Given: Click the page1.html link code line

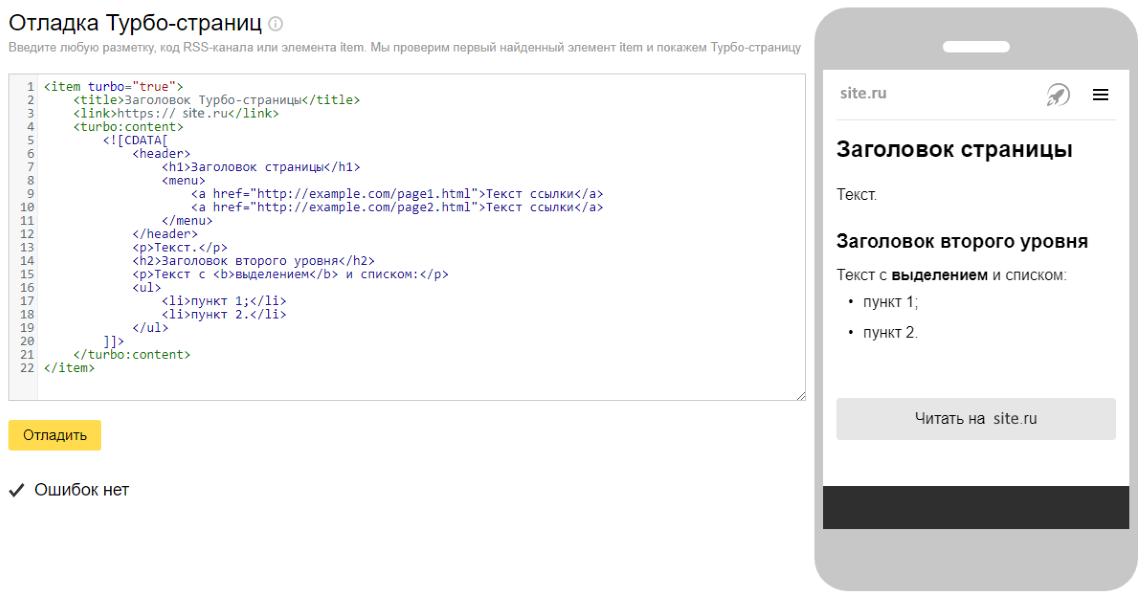Looking at the screenshot, I should point(397,194).
